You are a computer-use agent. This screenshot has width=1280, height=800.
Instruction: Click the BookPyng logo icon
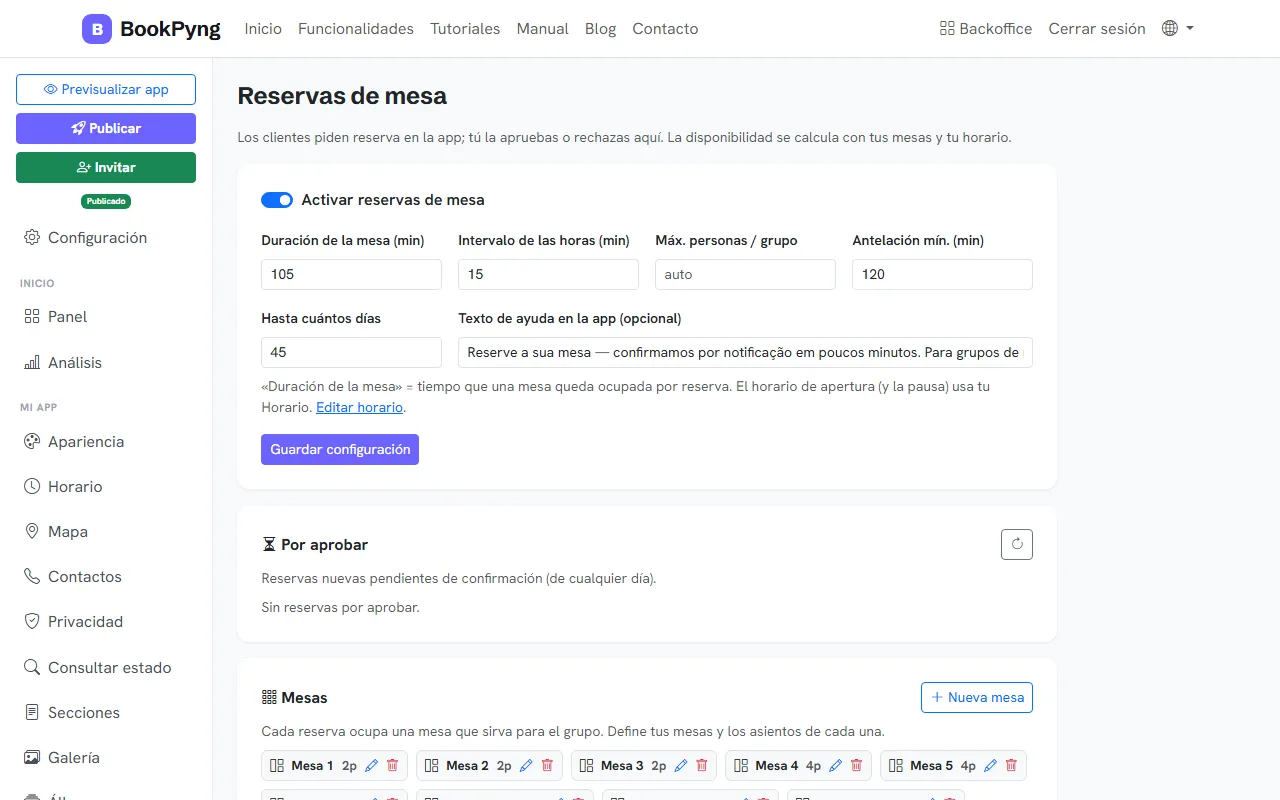click(97, 29)
